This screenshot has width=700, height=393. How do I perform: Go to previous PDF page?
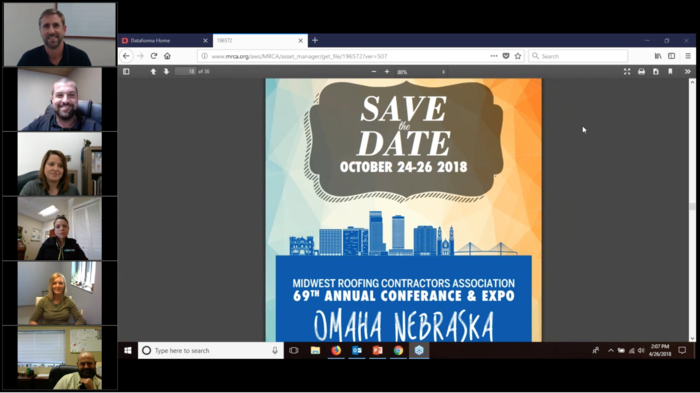point(153,71)
